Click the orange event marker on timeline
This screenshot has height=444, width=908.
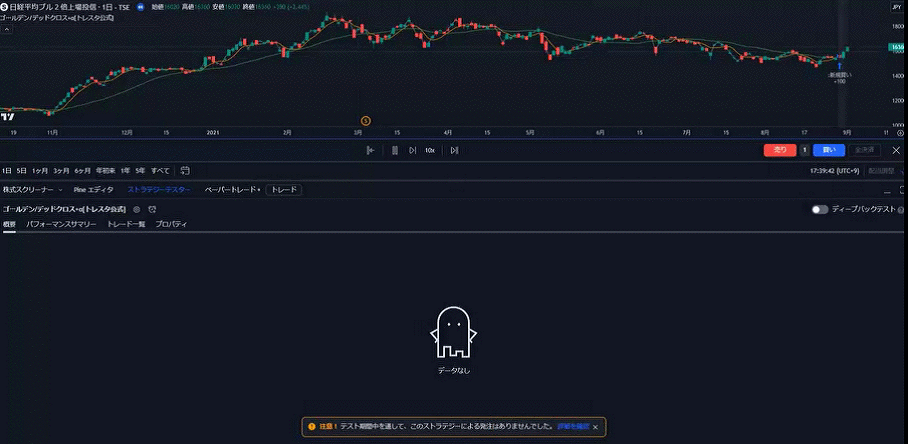click(x=365, y=120)
